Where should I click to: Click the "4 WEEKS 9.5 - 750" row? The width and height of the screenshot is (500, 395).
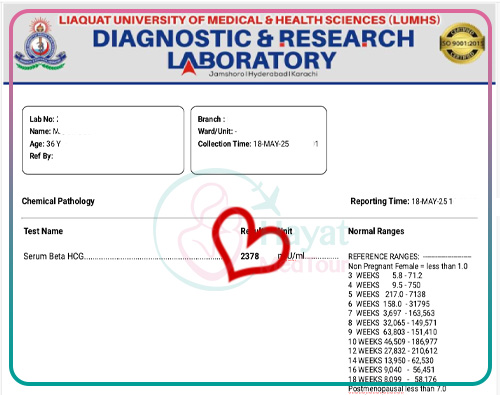(x=384, y=285)
